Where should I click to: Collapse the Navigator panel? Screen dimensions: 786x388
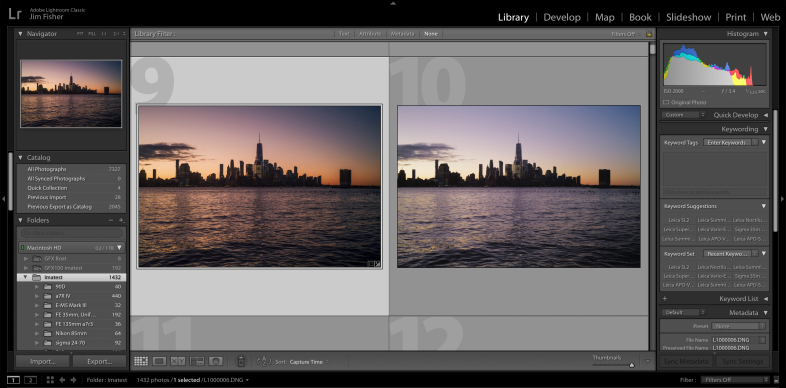pyautogui.click(x=21, y=34)
